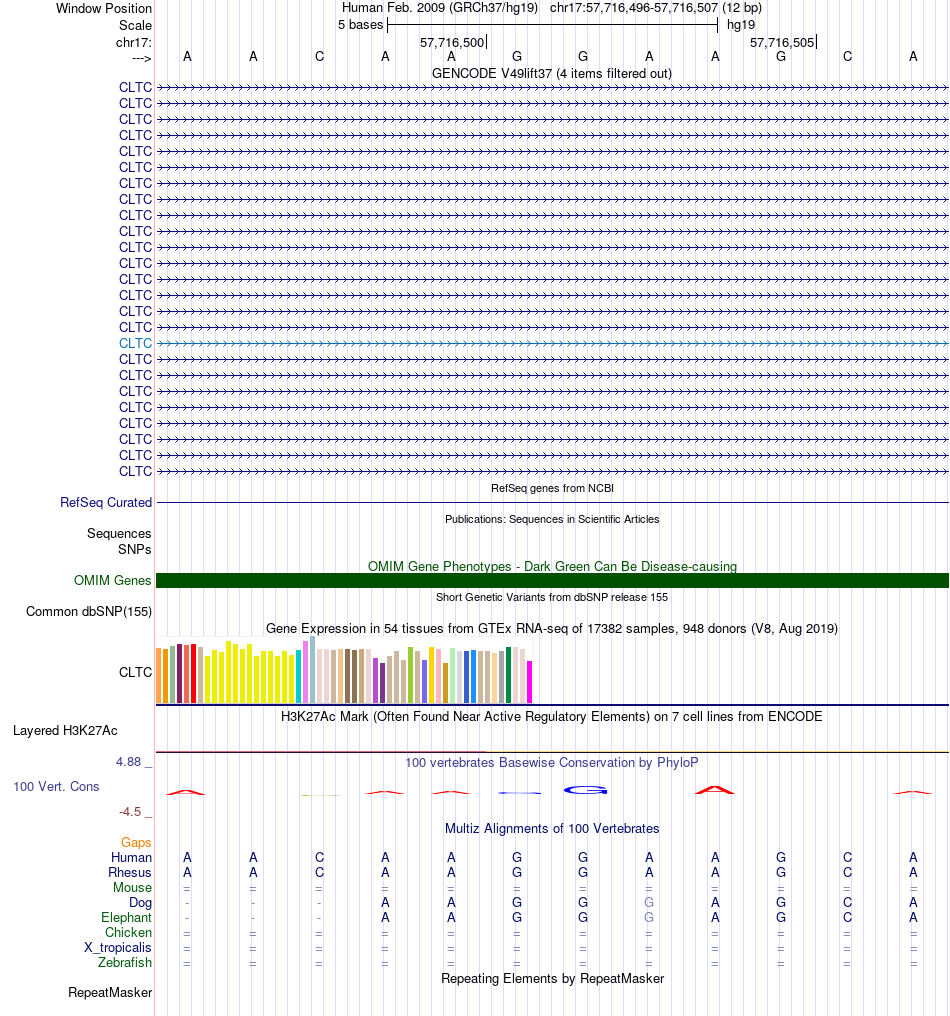
Task: Select the Elephant alignment row label
Action: [126, 918]
